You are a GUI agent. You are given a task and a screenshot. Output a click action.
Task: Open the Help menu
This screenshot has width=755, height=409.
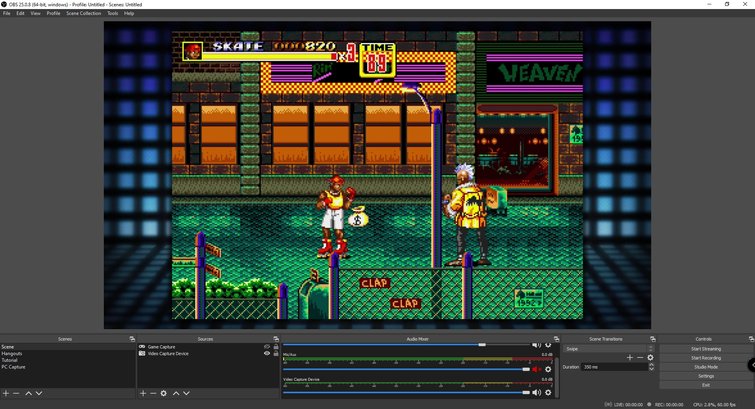pyautogui.click(x=129, y=13)
